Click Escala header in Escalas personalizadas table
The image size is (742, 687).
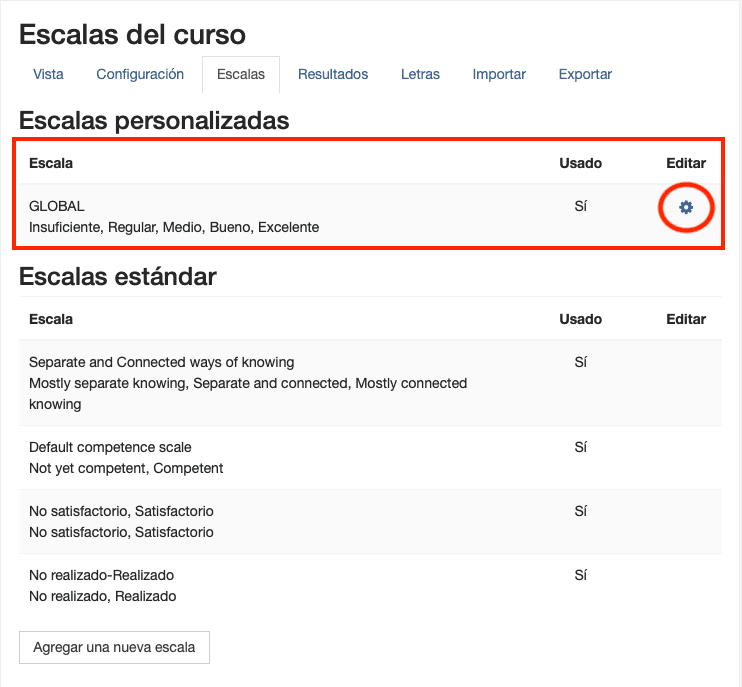click(51, 163)
